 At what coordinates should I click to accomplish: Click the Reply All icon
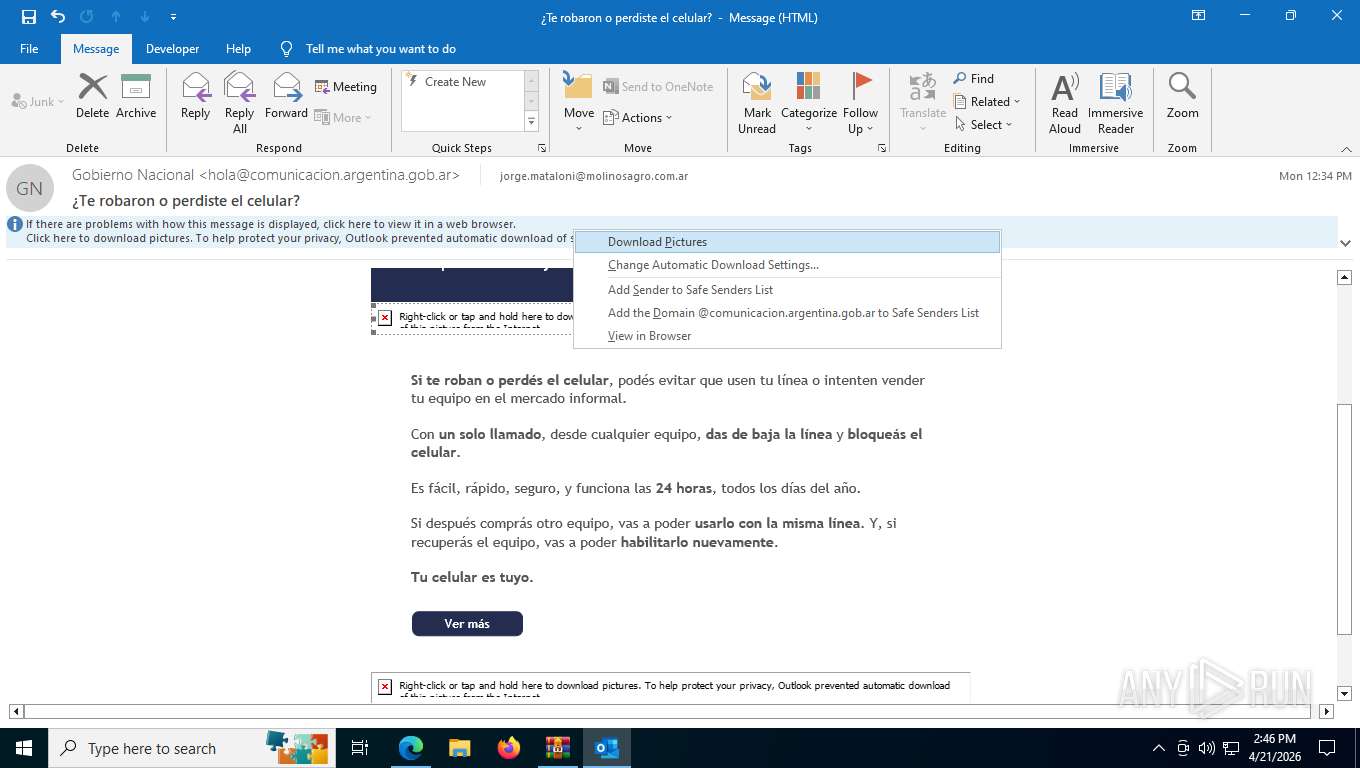tap(239, 102)
